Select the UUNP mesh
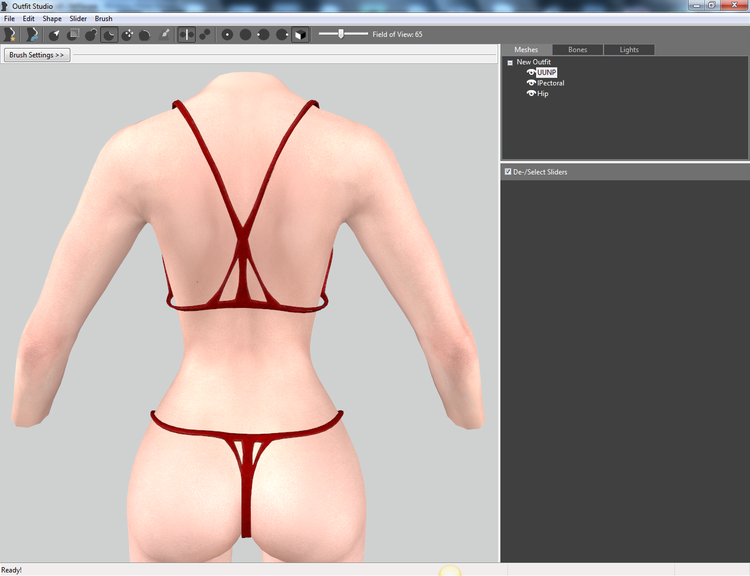Image resolution: width=750 pixels, height=576 pixels. 547,72
